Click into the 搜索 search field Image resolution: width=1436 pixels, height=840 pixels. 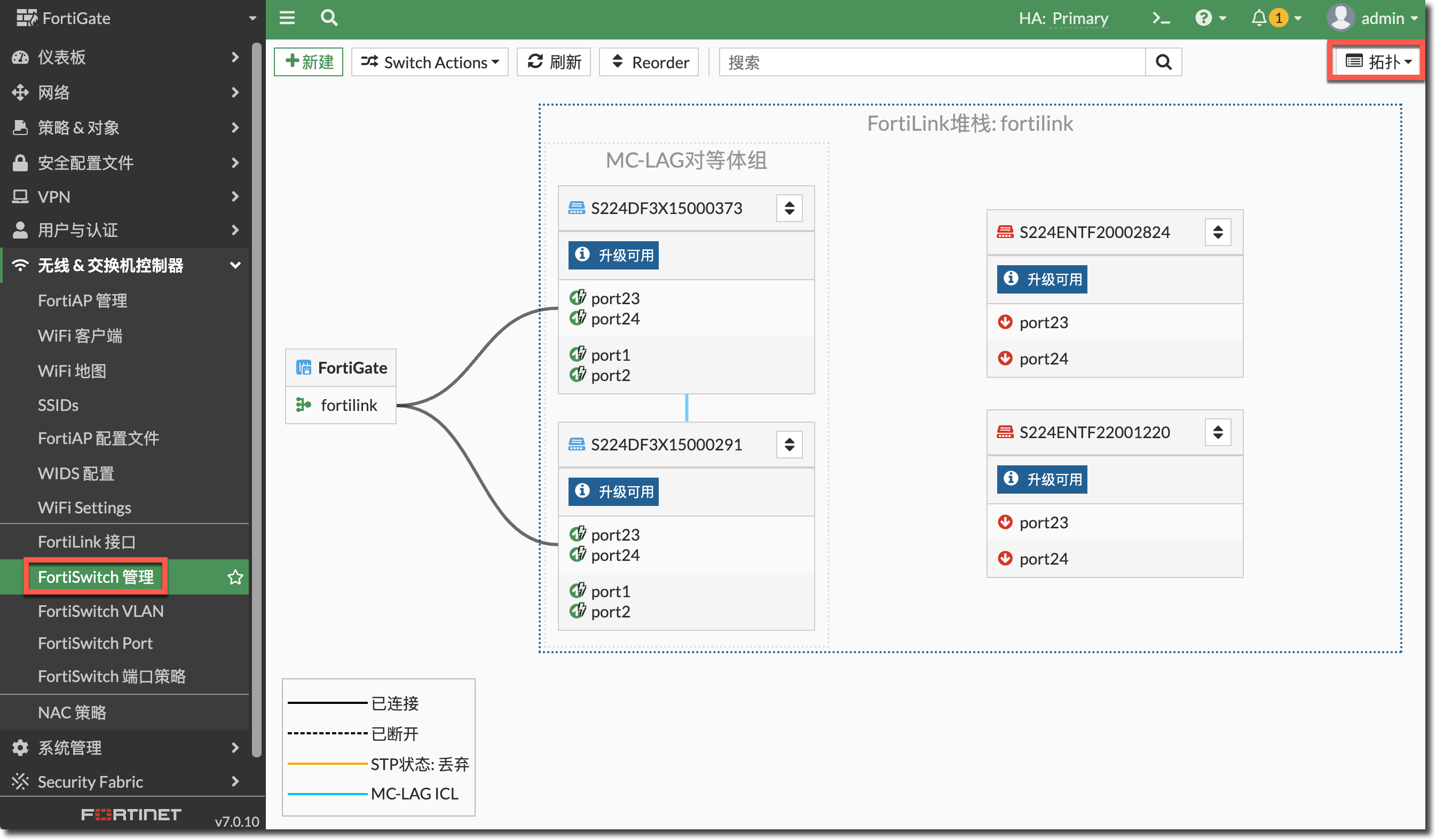[x=932, y=62]
